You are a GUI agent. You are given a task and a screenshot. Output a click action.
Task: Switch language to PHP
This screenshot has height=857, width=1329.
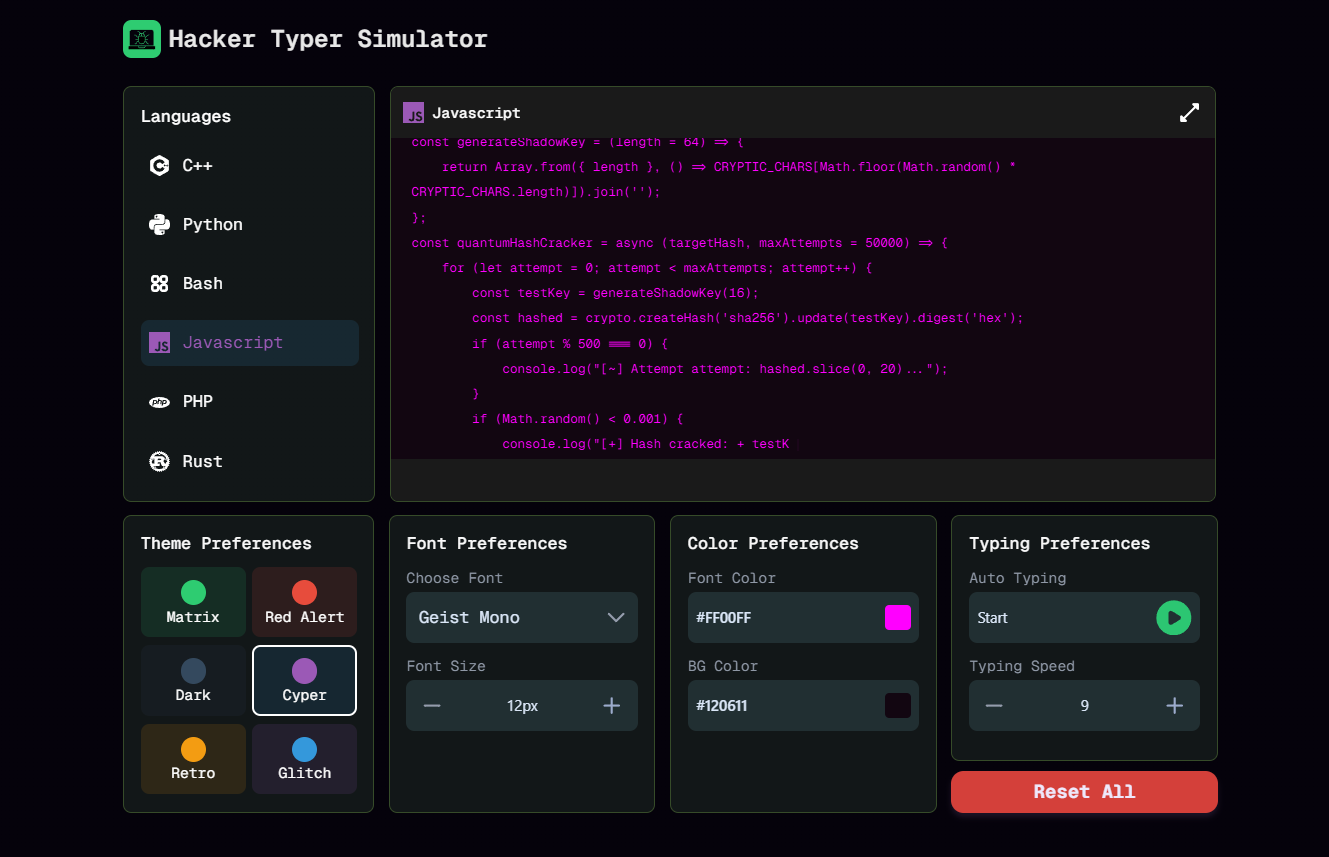[250, 402]
